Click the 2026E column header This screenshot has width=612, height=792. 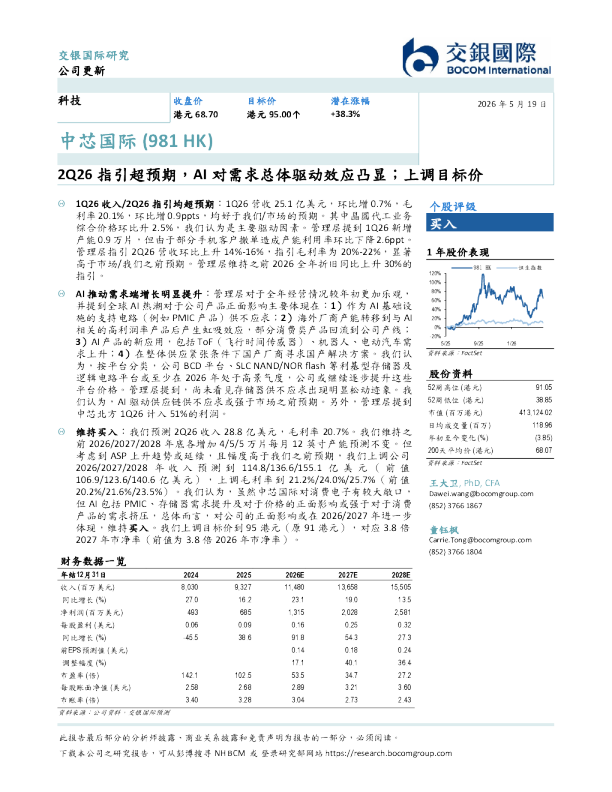click(x=294, y=575)
